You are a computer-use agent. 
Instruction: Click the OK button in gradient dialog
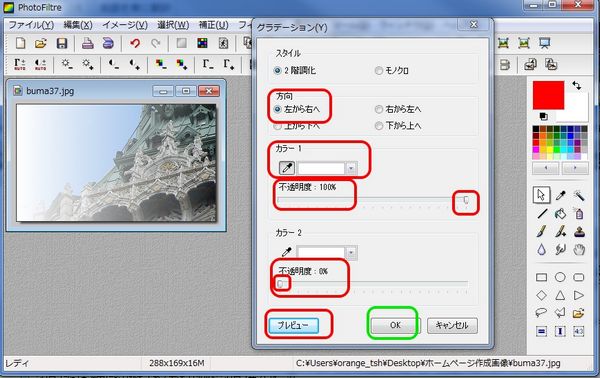(x=395, y=326)
